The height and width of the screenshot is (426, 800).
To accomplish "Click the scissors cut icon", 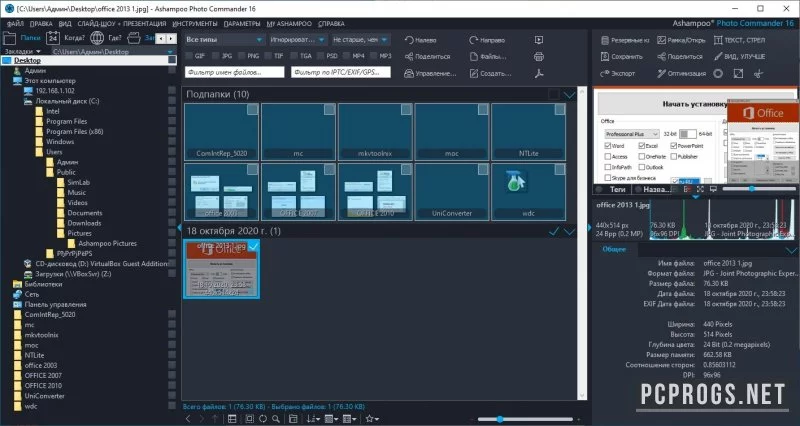I will [759, 73].
